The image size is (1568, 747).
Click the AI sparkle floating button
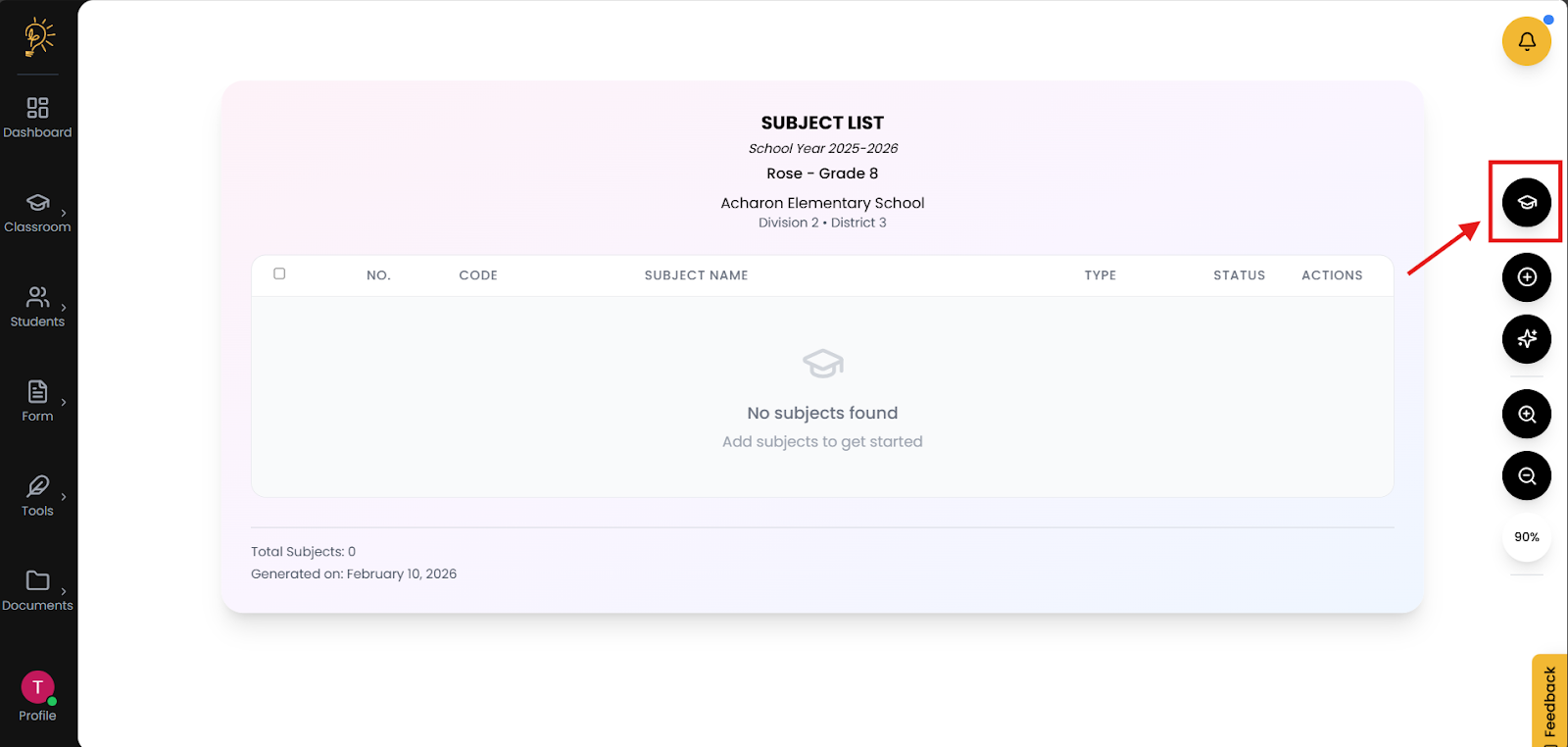1526,339
